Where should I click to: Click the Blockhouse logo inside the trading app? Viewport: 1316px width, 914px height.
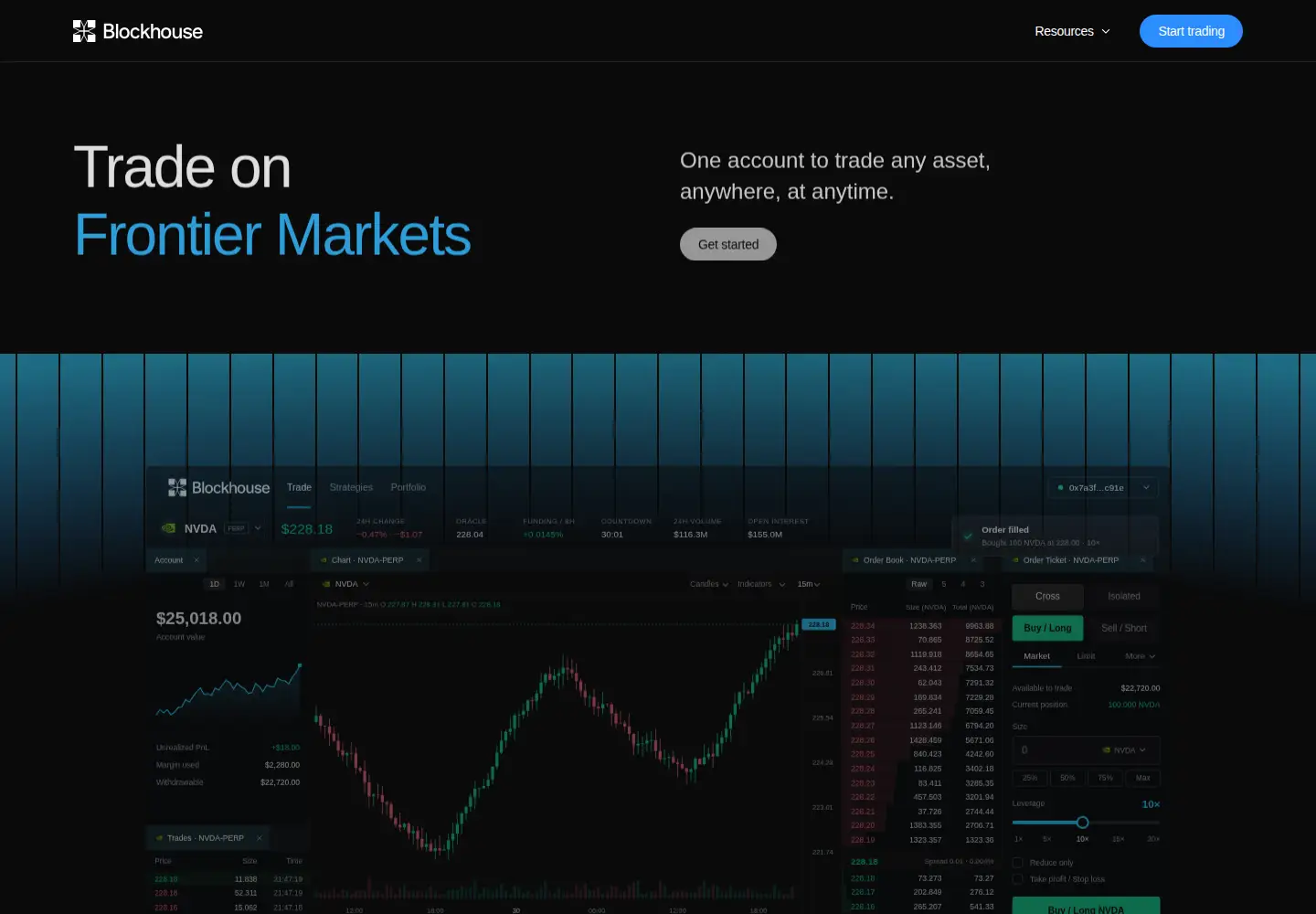(218, 487)
